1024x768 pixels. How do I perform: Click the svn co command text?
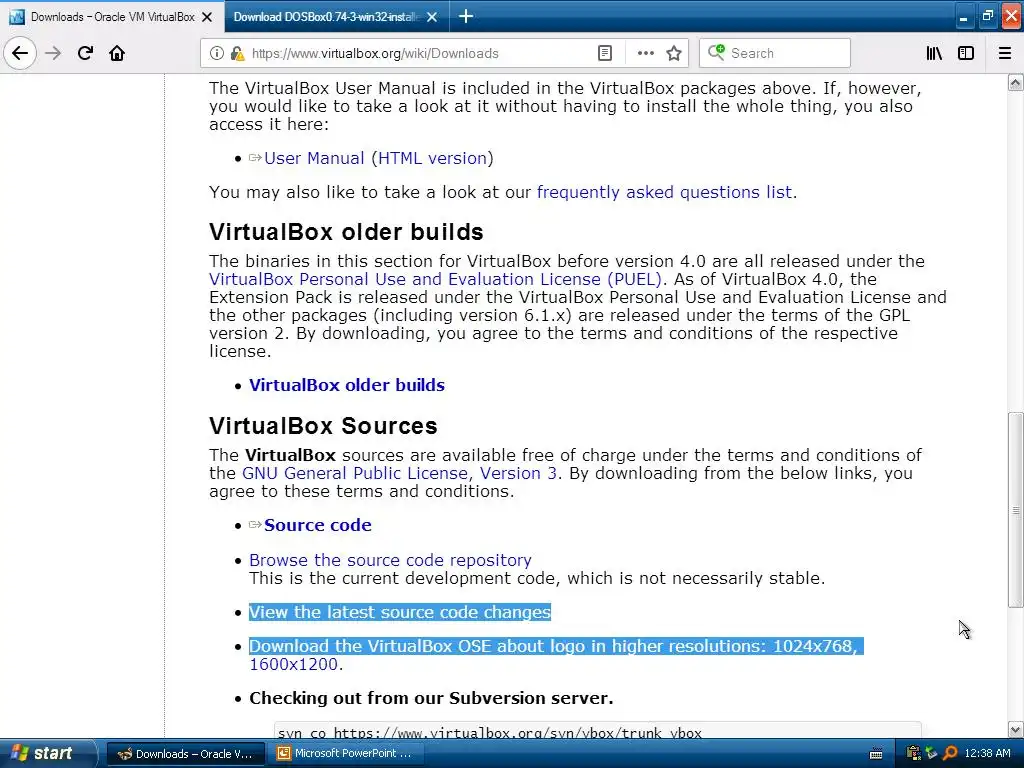click(x=490, y=733)
